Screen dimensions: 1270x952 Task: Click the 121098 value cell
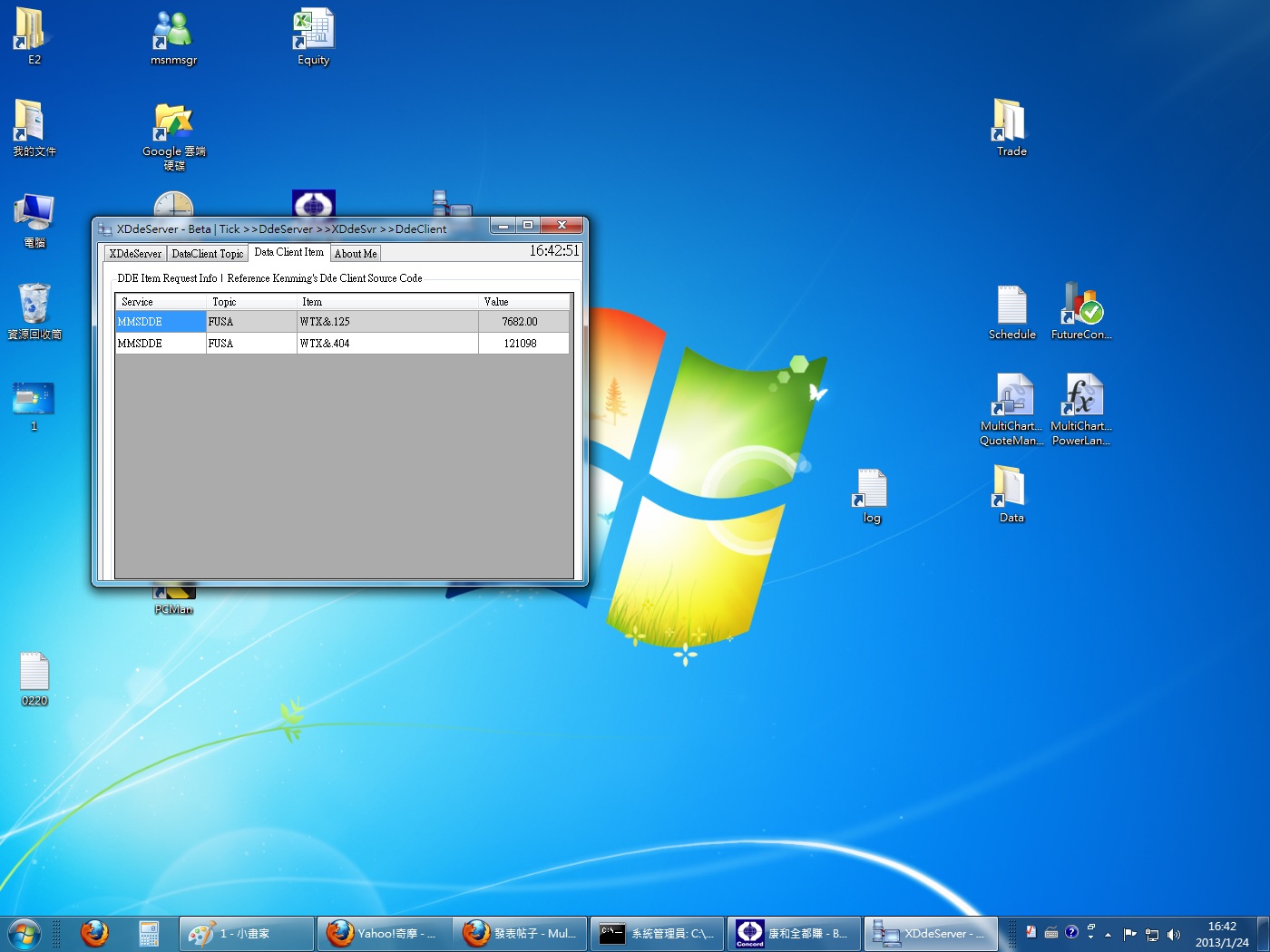click(523, 344)
